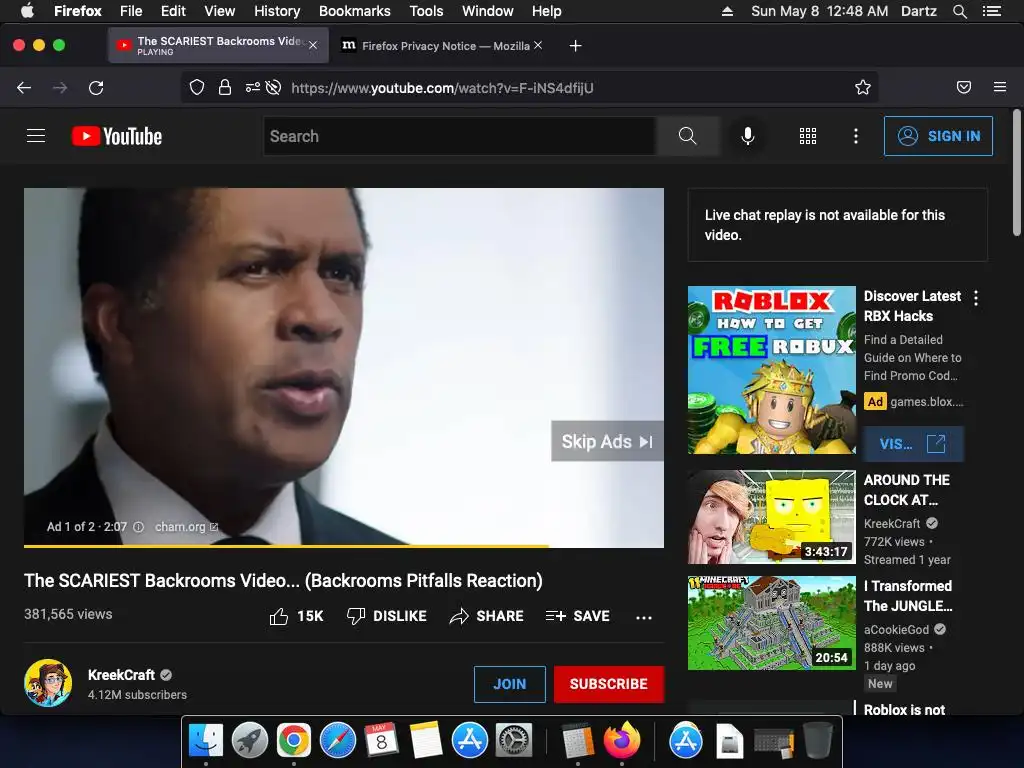Open Safari compass in the Dock
1024x768 pixels.
point(338,741)
